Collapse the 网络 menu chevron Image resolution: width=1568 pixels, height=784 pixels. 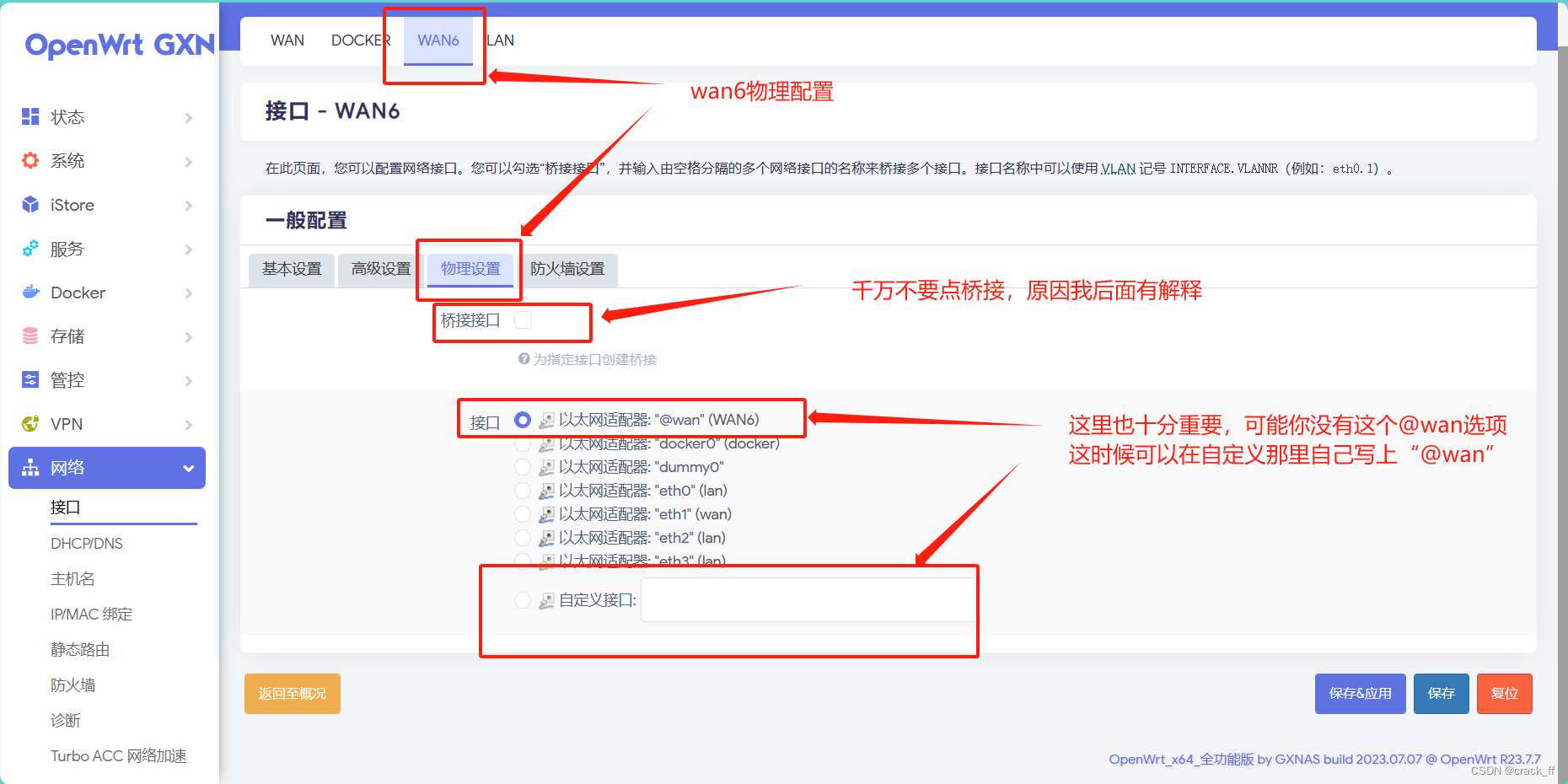[x=187, y=468]
